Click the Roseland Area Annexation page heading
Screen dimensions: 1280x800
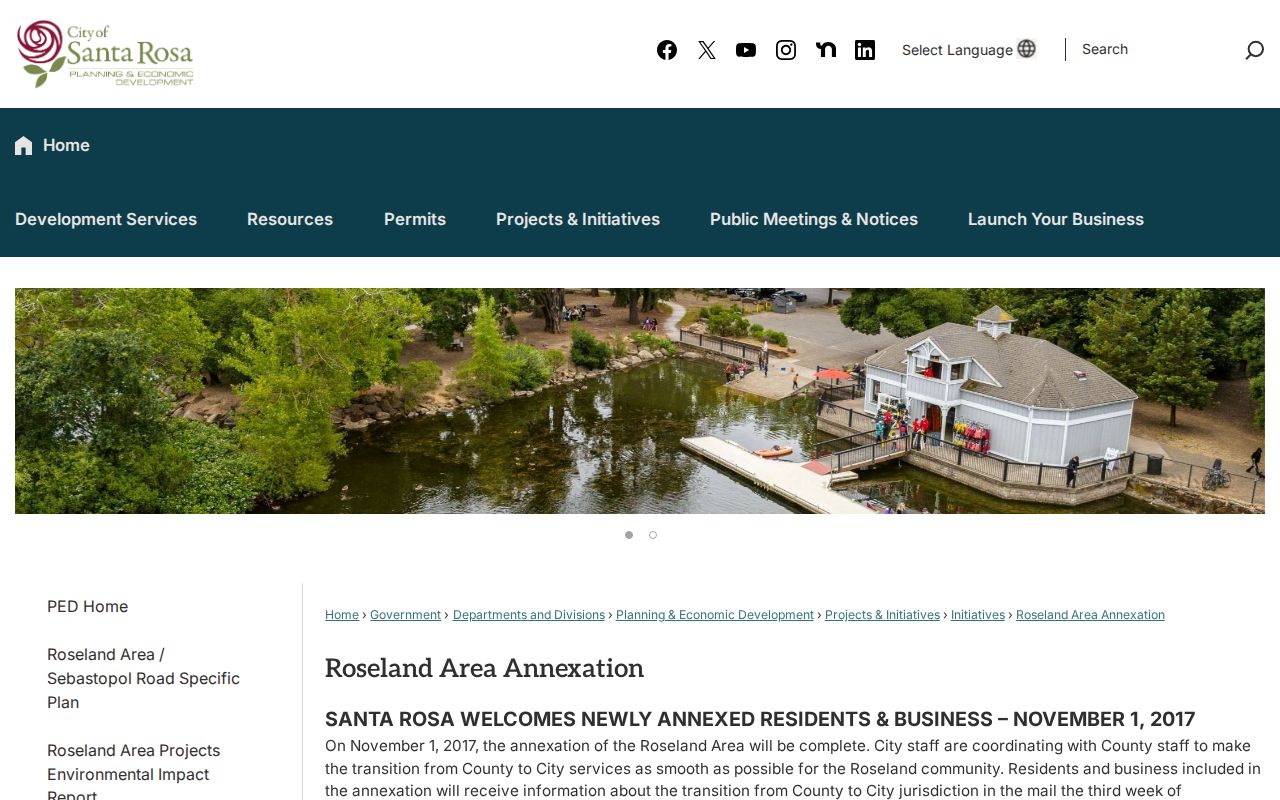coord(484,668)
